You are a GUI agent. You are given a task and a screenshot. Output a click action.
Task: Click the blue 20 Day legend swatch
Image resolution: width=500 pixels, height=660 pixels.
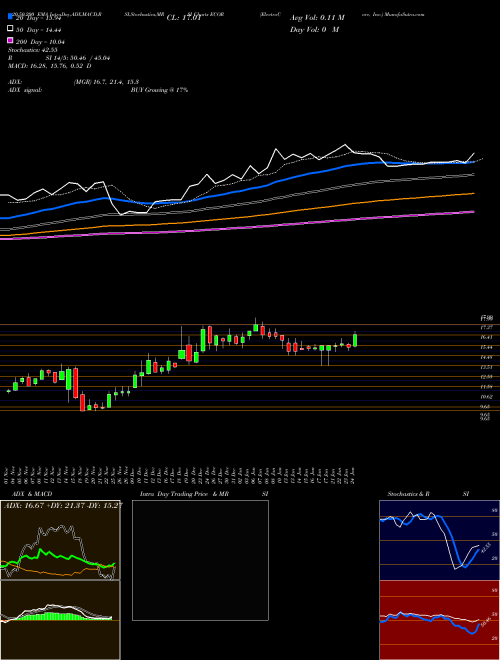coord(10,16)
